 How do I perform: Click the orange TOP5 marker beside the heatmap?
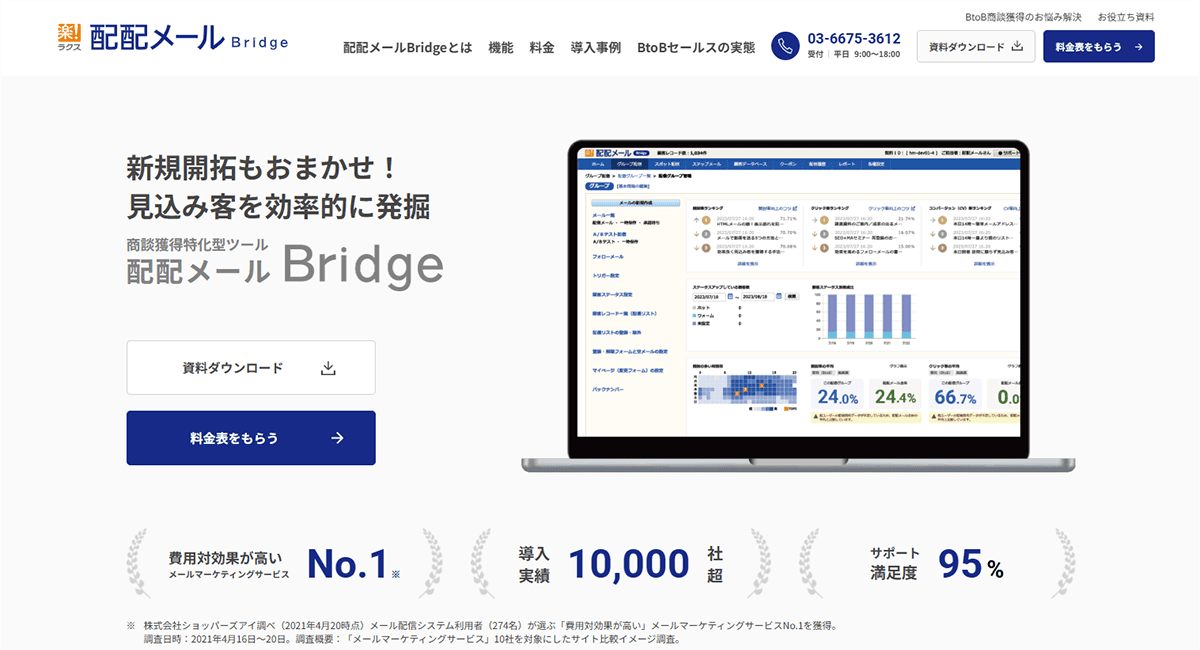[787, 409]
